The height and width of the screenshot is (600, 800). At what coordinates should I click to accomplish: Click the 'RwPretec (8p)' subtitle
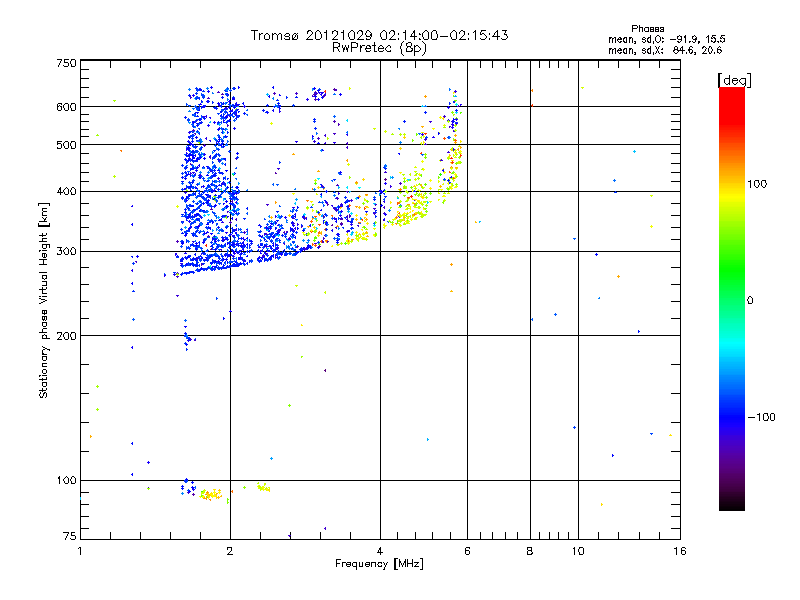point(379,48)
